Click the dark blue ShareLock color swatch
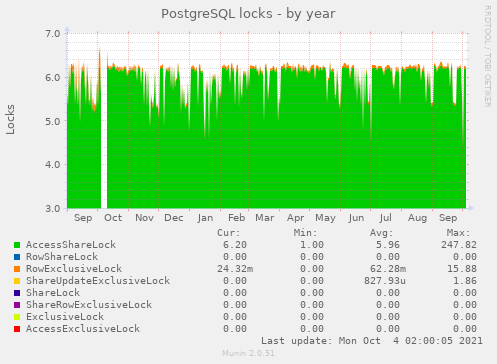 [x=17, y=293]
